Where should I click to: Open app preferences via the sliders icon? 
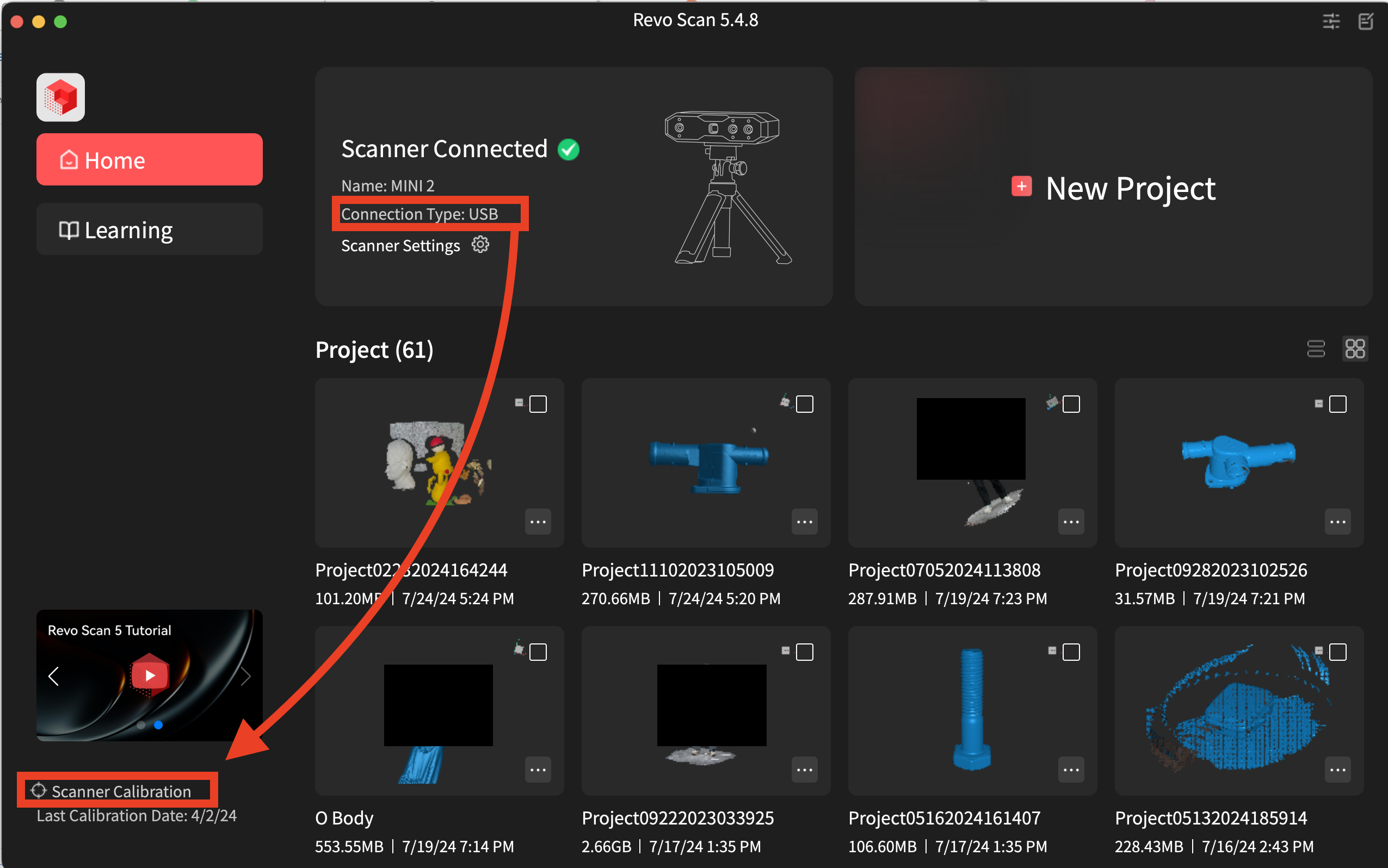(x=1331, y=21)
